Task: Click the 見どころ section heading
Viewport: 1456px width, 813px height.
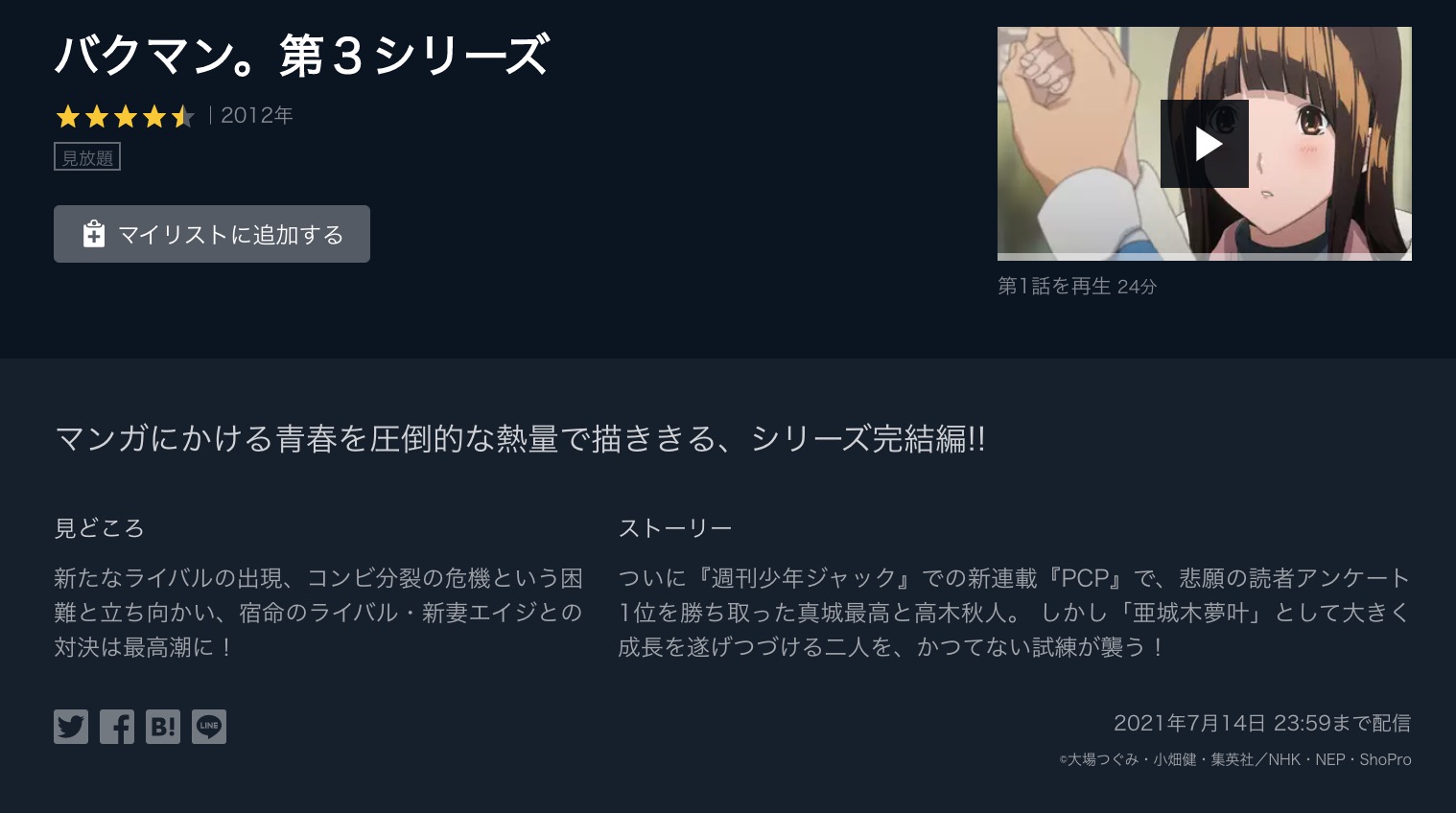Action: pyautogui.click(x=99, y=528)
